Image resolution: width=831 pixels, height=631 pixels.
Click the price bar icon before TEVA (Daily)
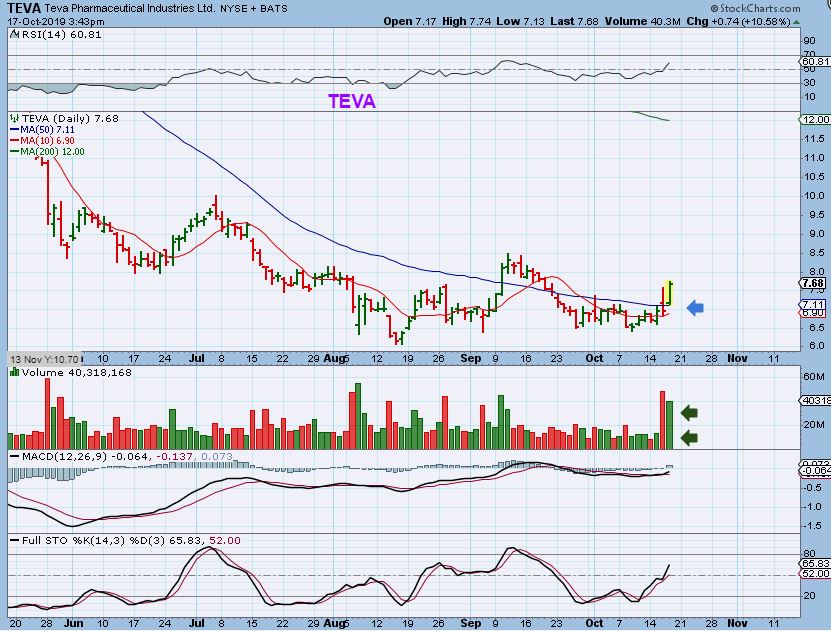click(x=14, y=119)
